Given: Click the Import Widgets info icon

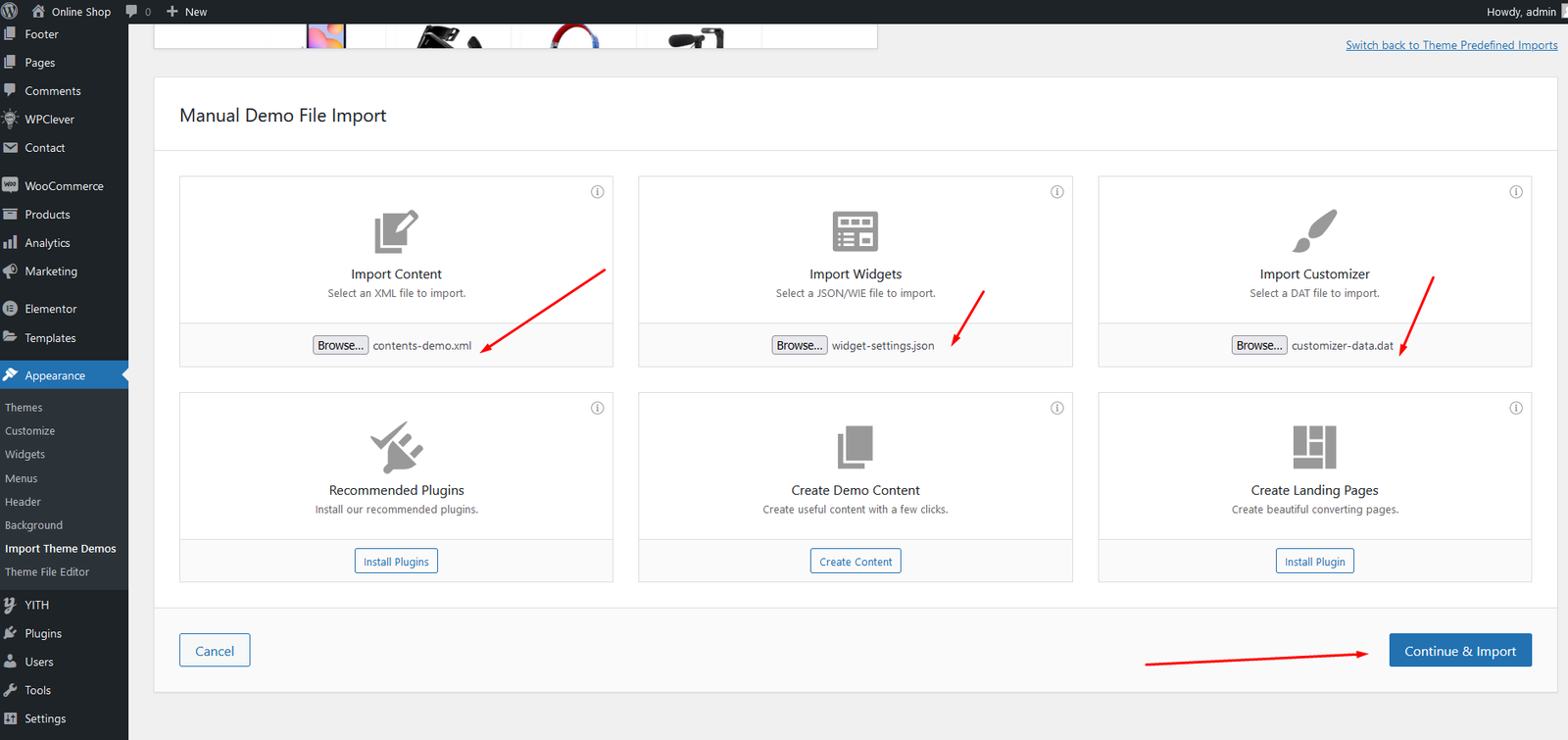Looking at the screenshot, I should pos(1056,192).
